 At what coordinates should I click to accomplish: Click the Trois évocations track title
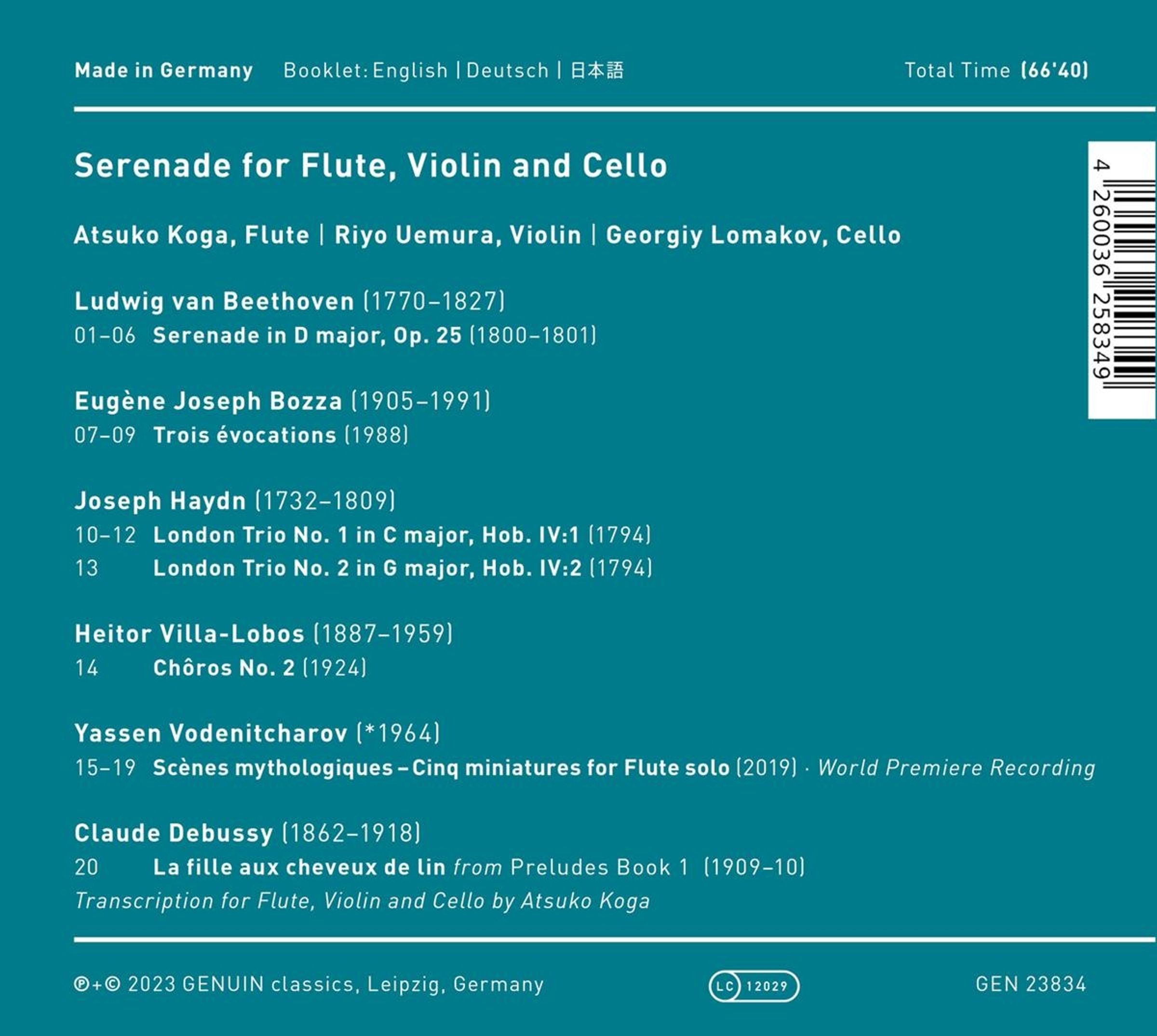[245, 436]
